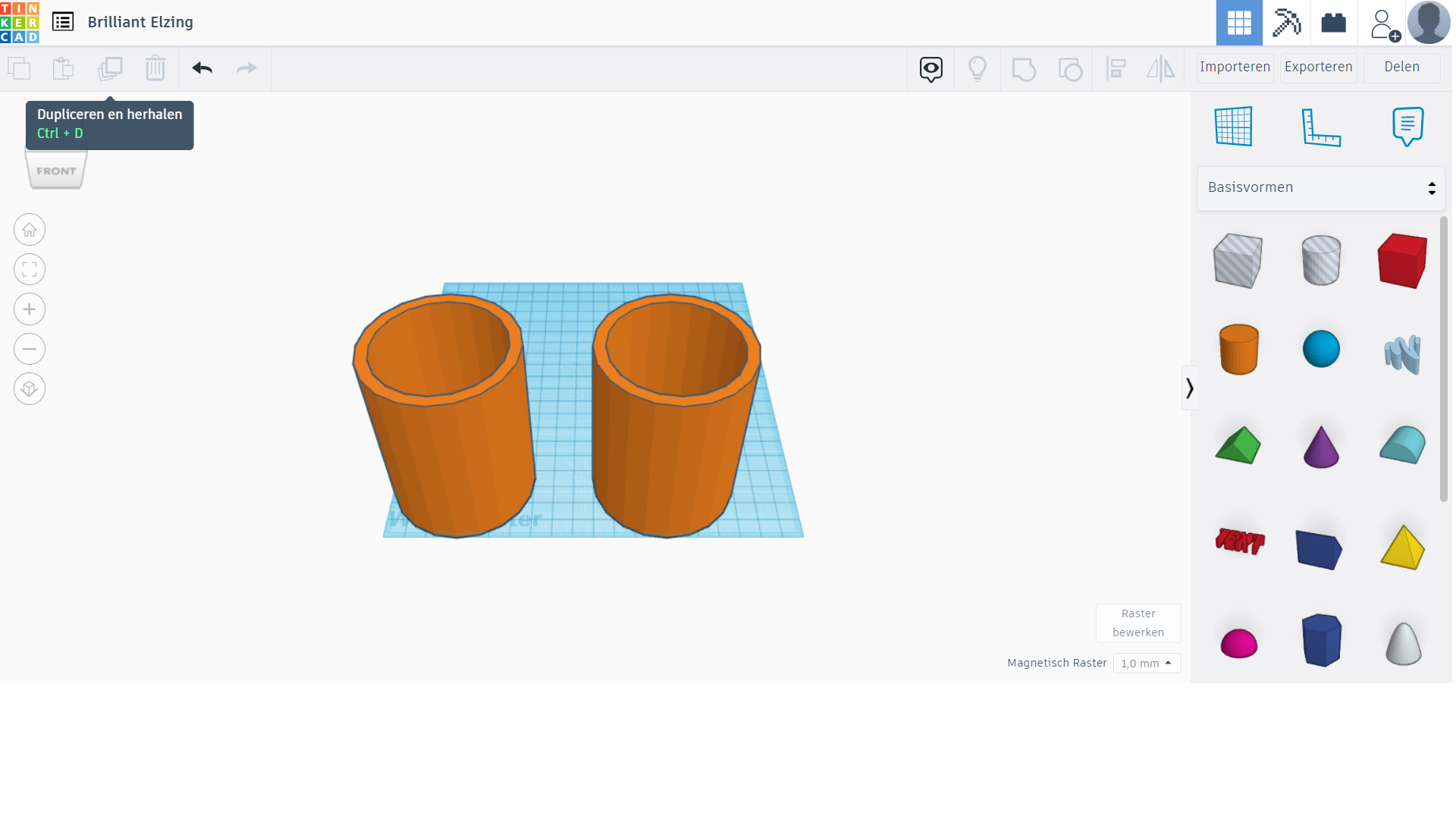Click the delete trash can icon
Image resolution: width=1456 pixels, height=819 pixels.
coord(155,68)
